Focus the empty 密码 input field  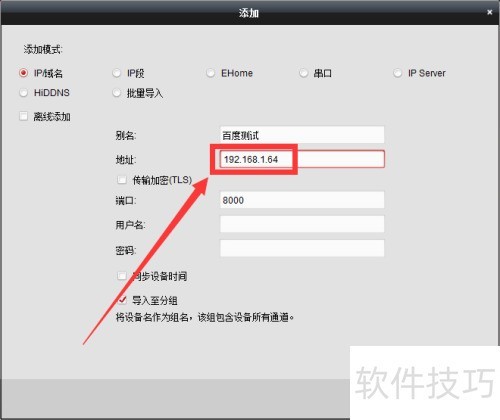pos(302,248)
